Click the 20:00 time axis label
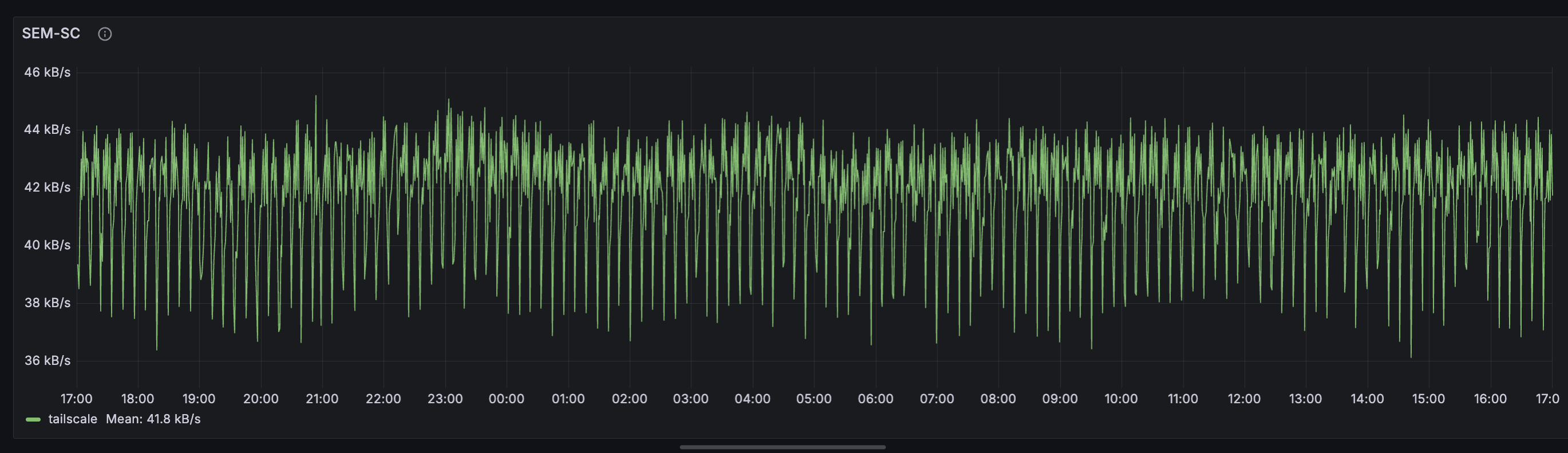This screenshot has width=1568, height=453. (261, 399)
